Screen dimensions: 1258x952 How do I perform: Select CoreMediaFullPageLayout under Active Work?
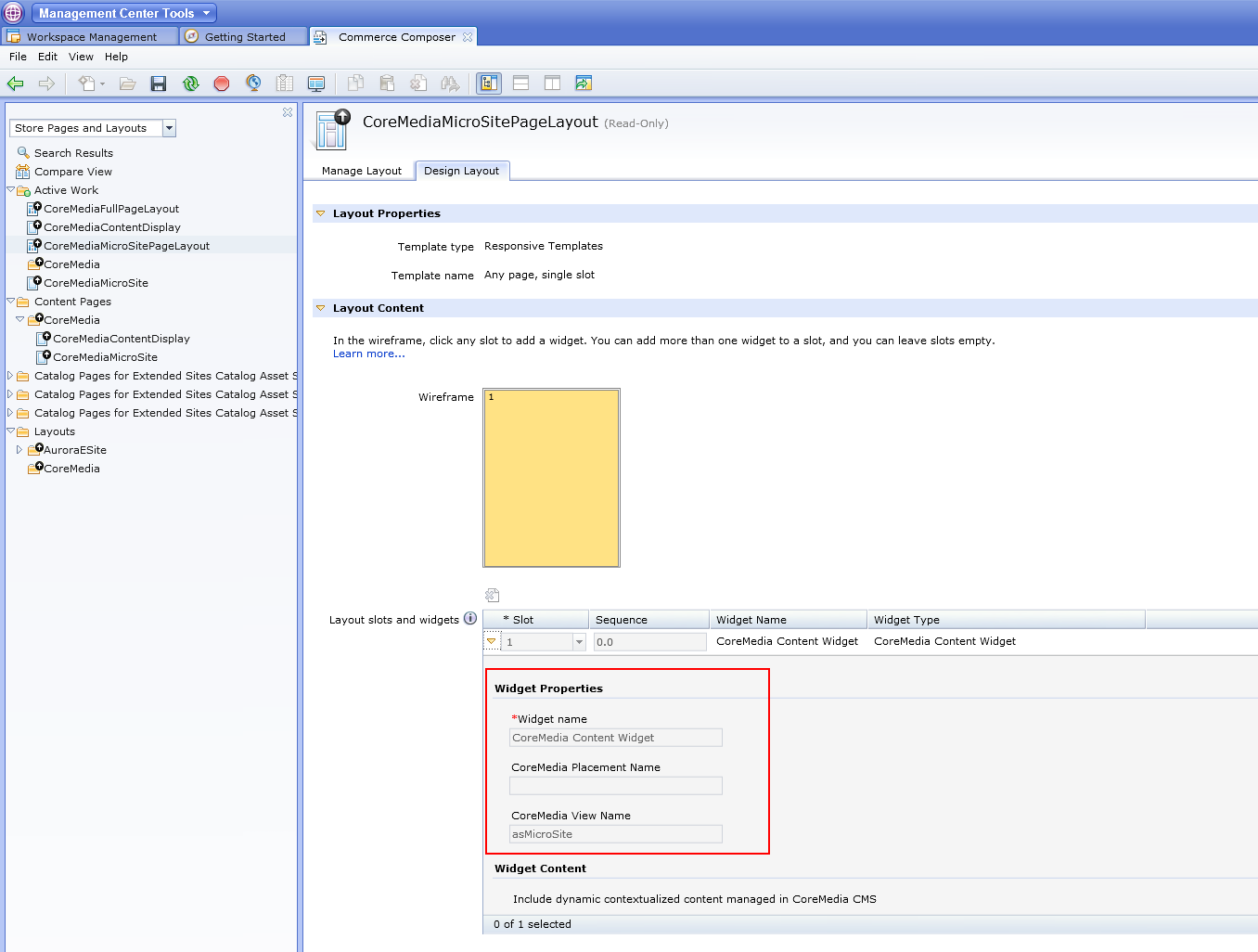(x=111, y=209)
